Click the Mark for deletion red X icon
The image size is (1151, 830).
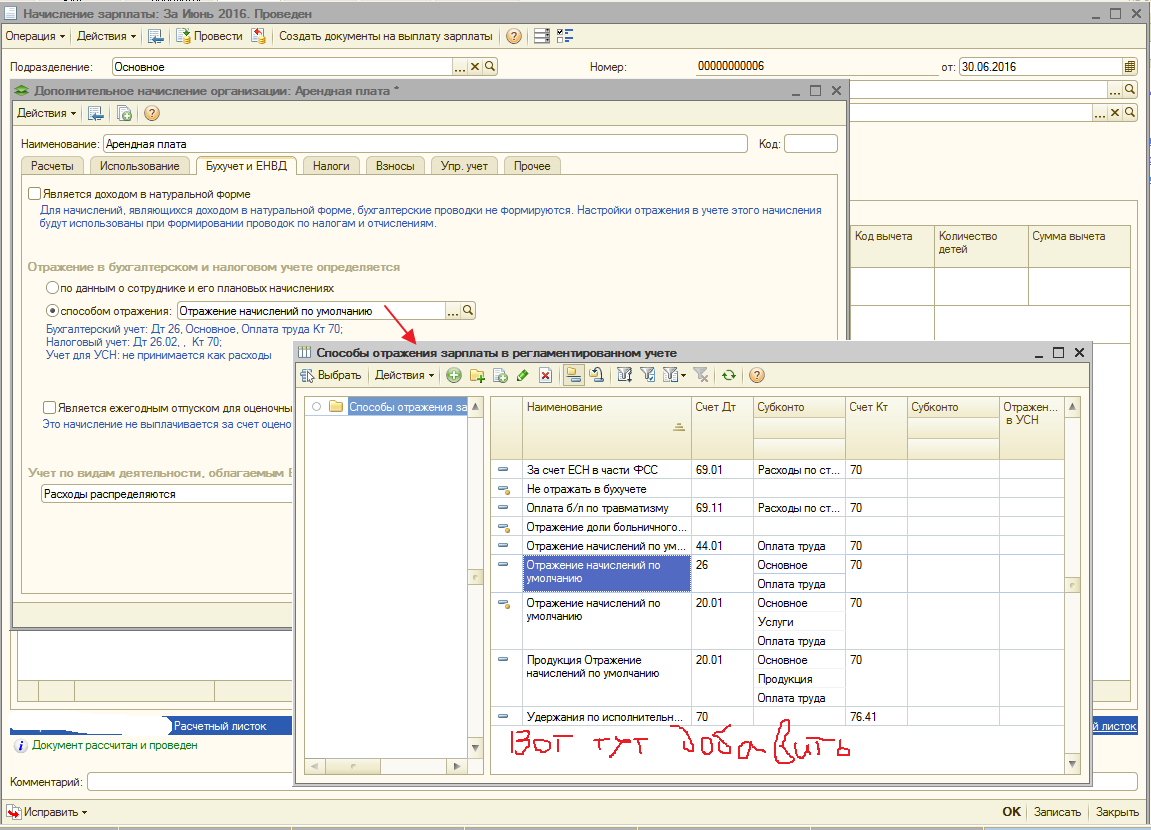point(545,376)
